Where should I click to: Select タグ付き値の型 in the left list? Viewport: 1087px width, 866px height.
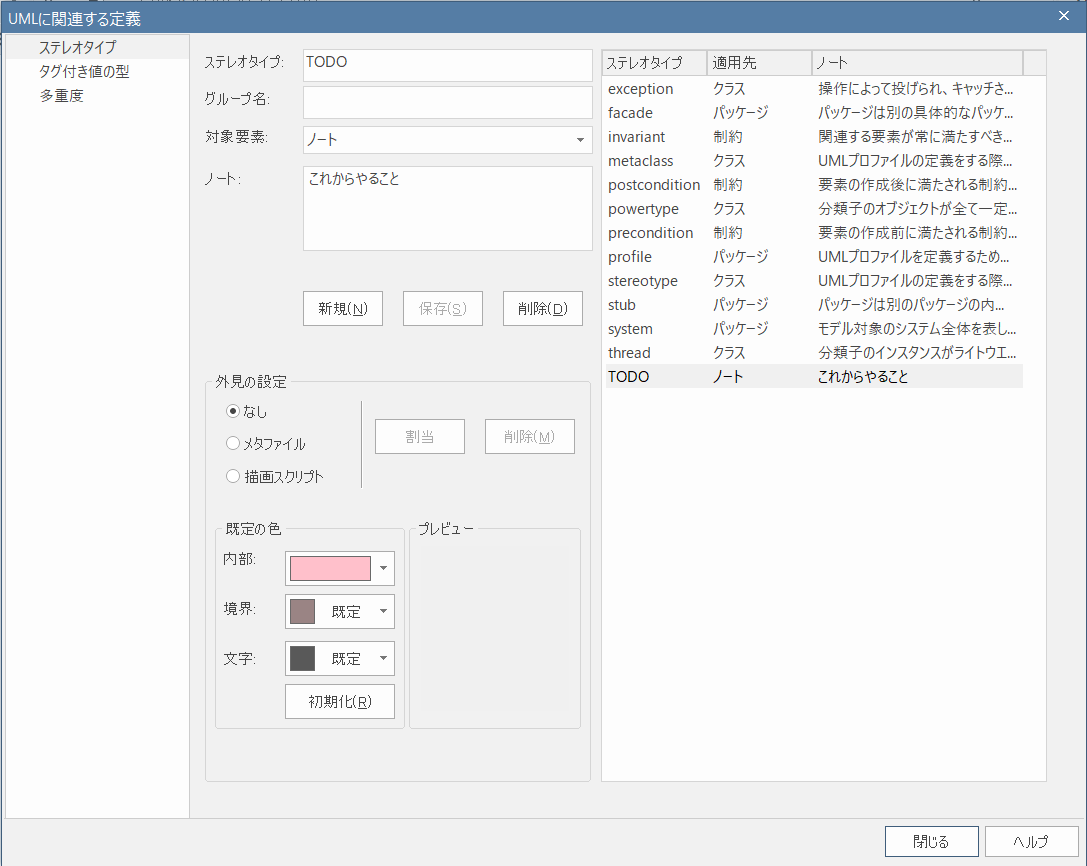[84, 72]
